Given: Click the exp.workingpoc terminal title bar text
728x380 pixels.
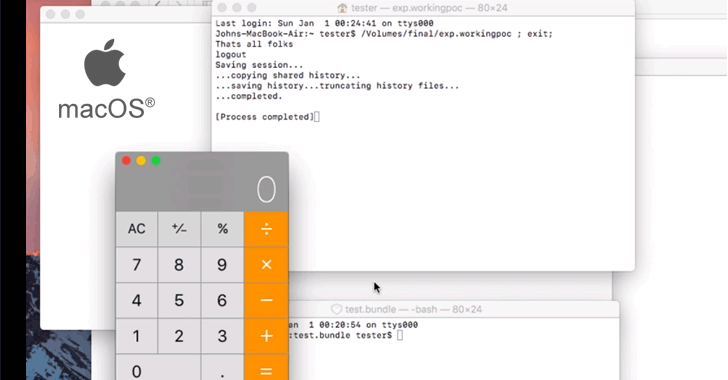Looking at the screenshot, I should (x=429, y=8).
